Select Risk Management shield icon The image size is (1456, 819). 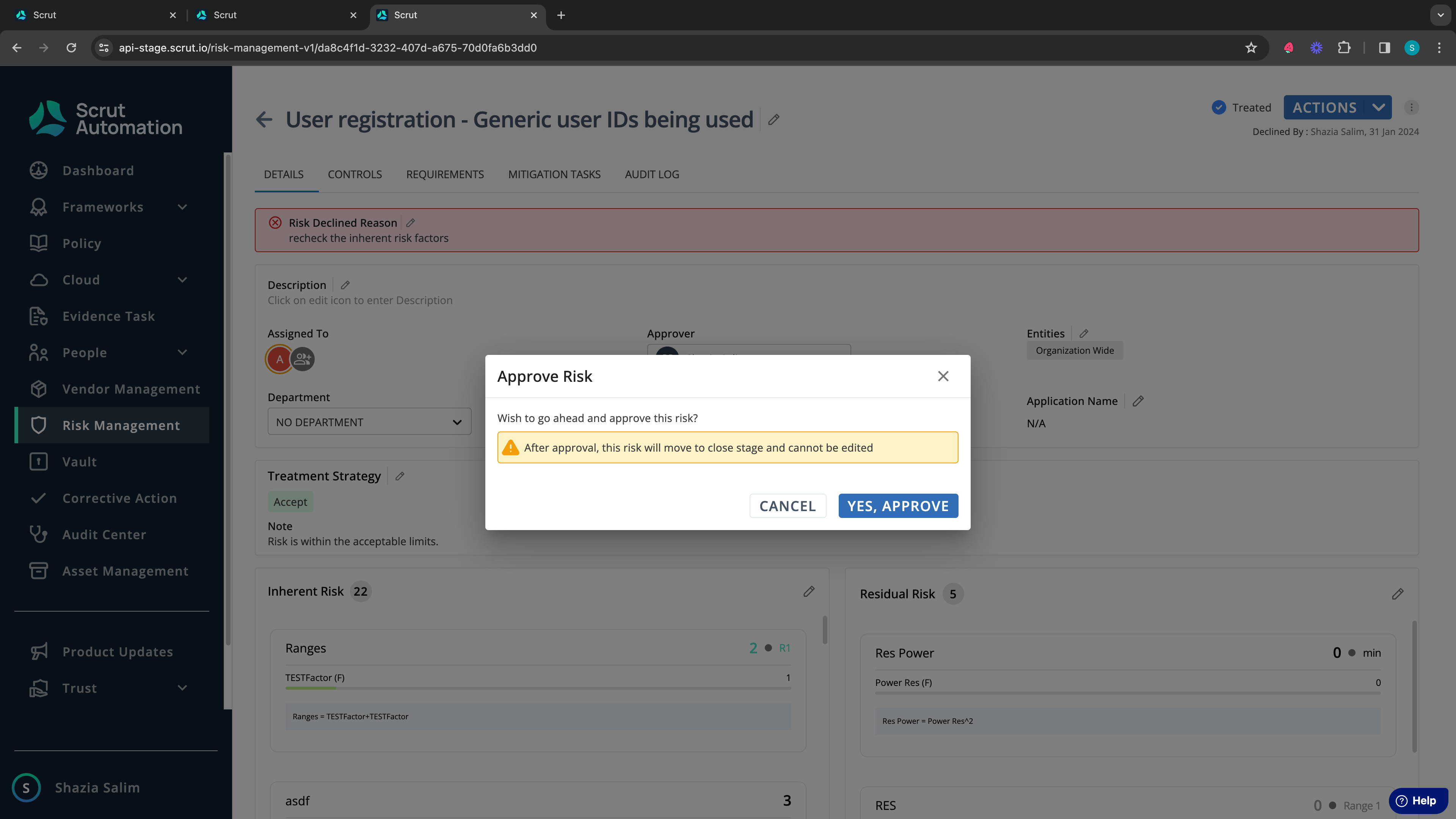(38, 425)
